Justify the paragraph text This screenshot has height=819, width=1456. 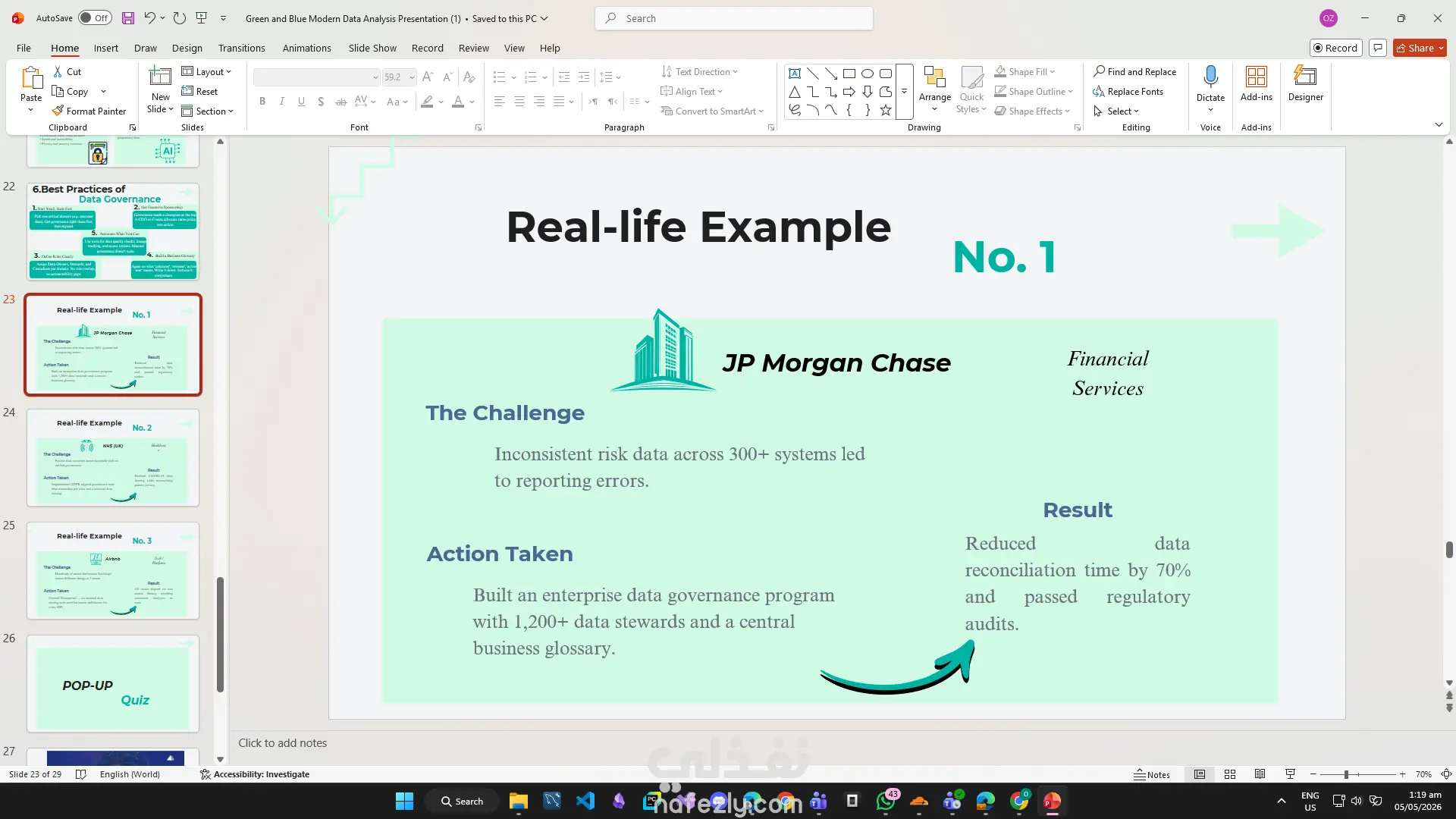[559, 101]
